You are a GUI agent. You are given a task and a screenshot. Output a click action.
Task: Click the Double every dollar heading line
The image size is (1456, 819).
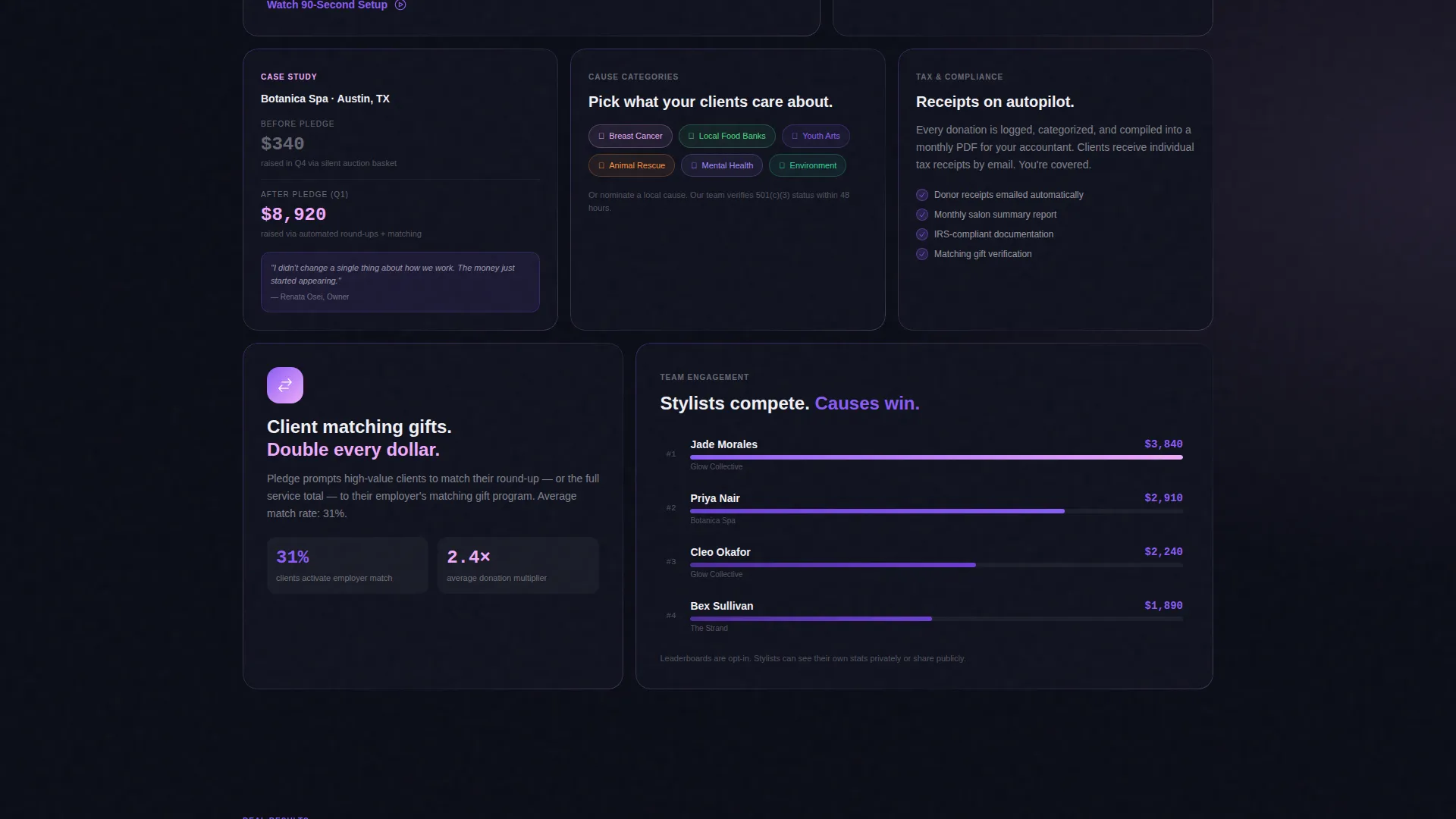pyautogui.click(x=353, y=450)
